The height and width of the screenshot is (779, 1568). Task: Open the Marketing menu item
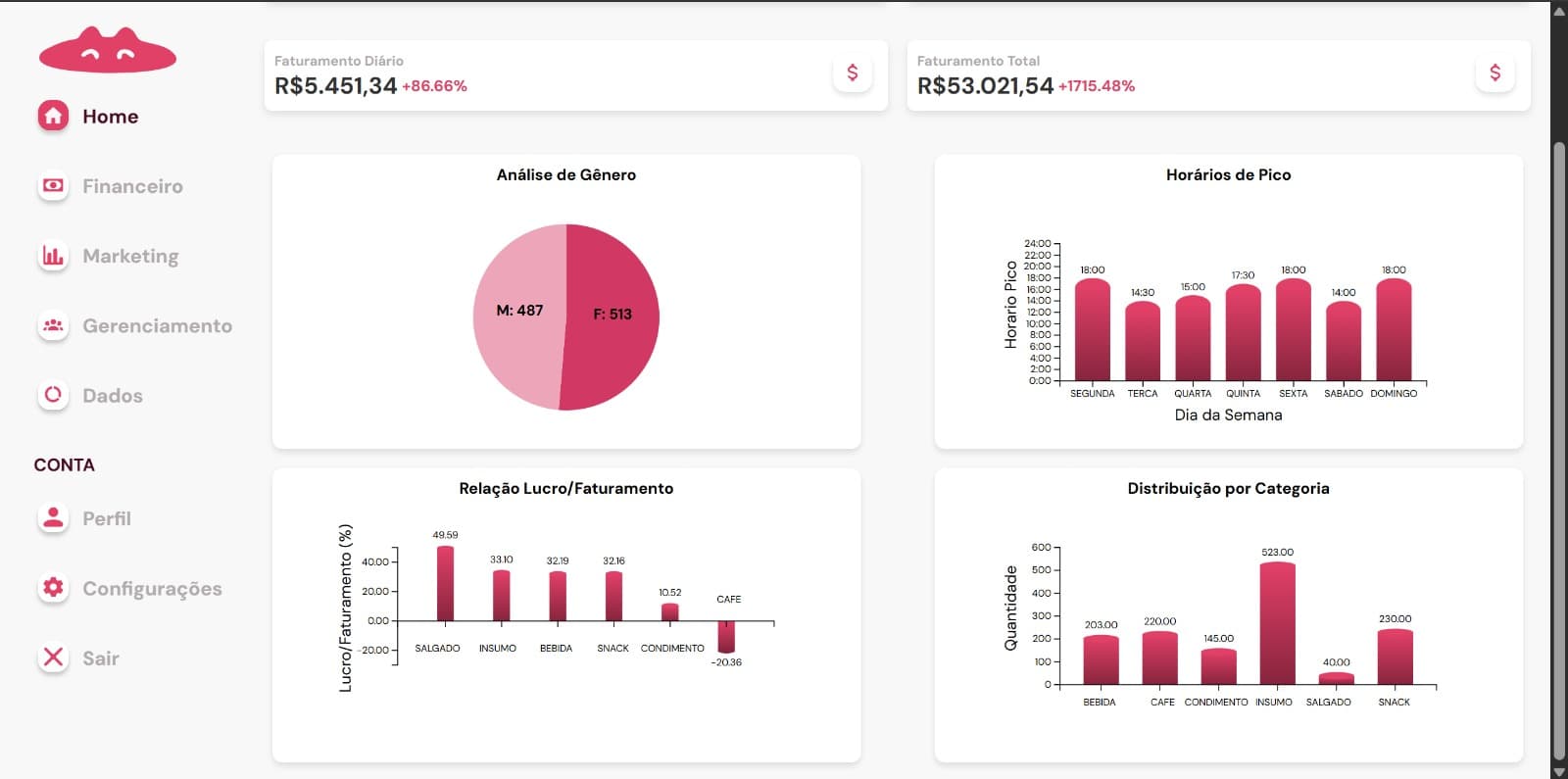(x=130, y=256)
